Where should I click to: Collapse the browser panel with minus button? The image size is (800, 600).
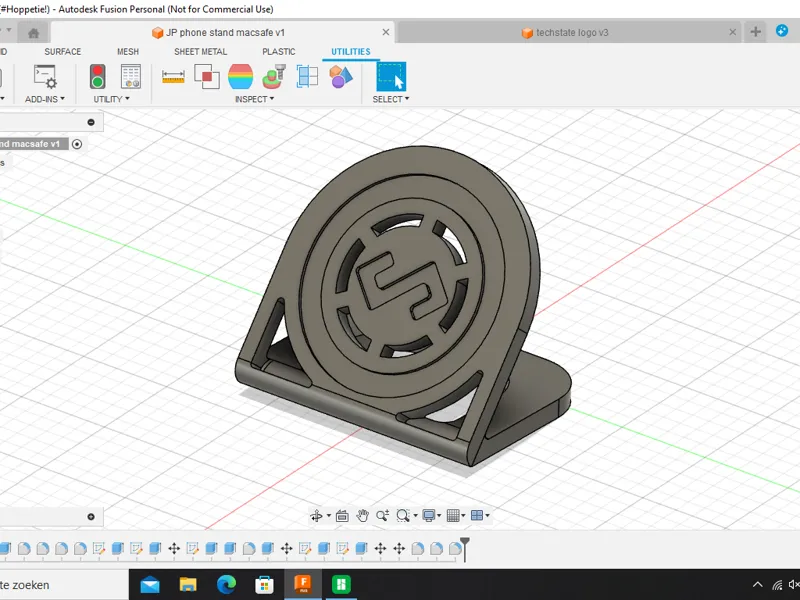pos(91,122)
